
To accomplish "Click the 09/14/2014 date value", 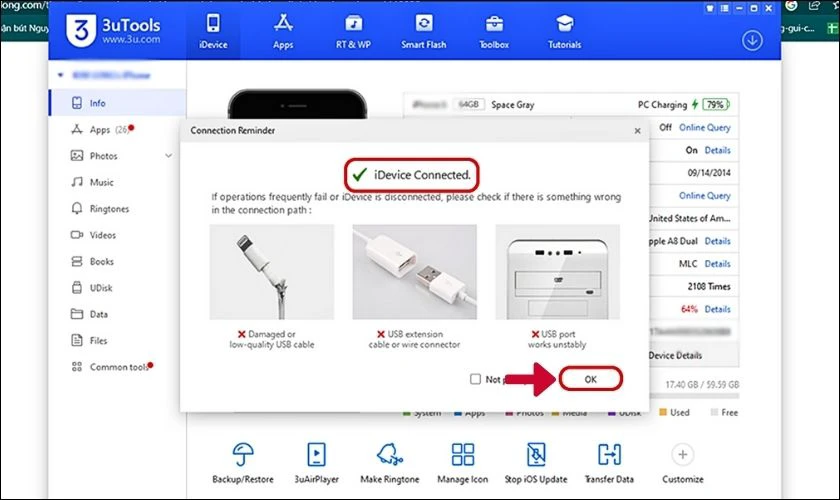I will pyautogui.click(x=709, y=173).
